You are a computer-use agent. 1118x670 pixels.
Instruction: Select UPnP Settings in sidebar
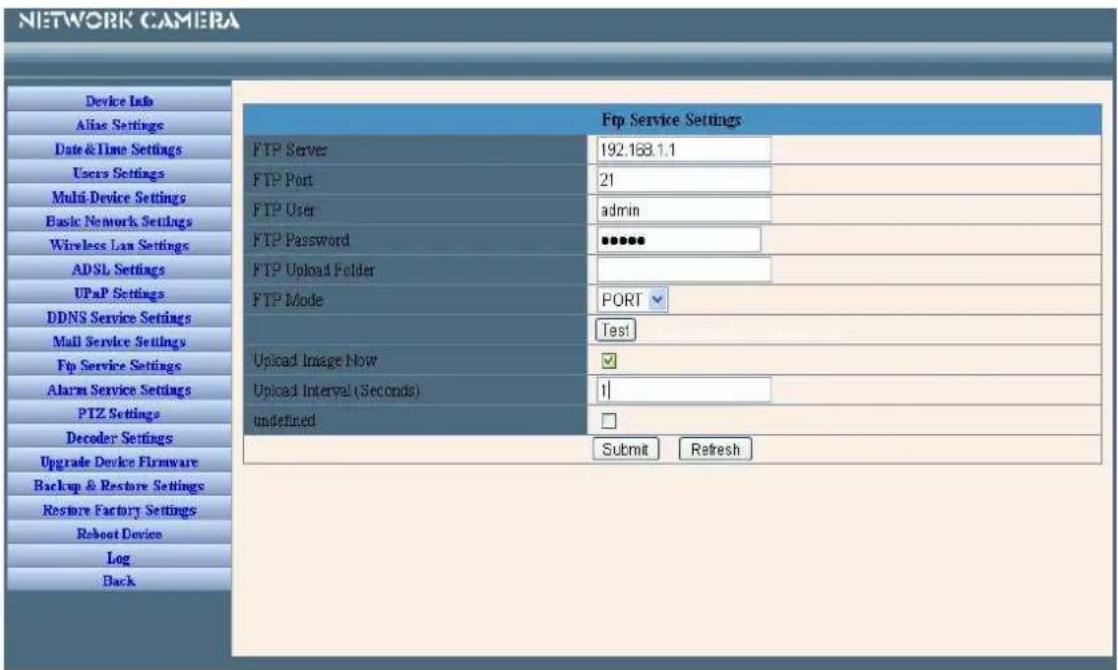click(119, 294)
